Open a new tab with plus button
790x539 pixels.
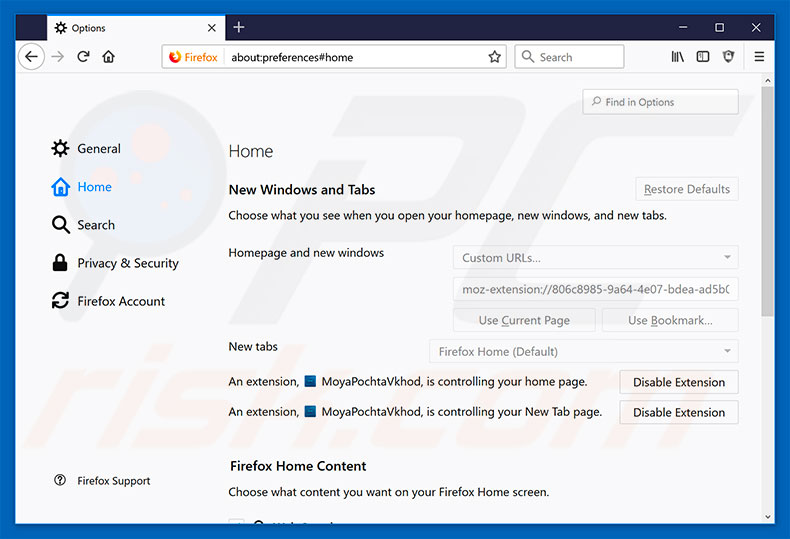tap(239, 27)
